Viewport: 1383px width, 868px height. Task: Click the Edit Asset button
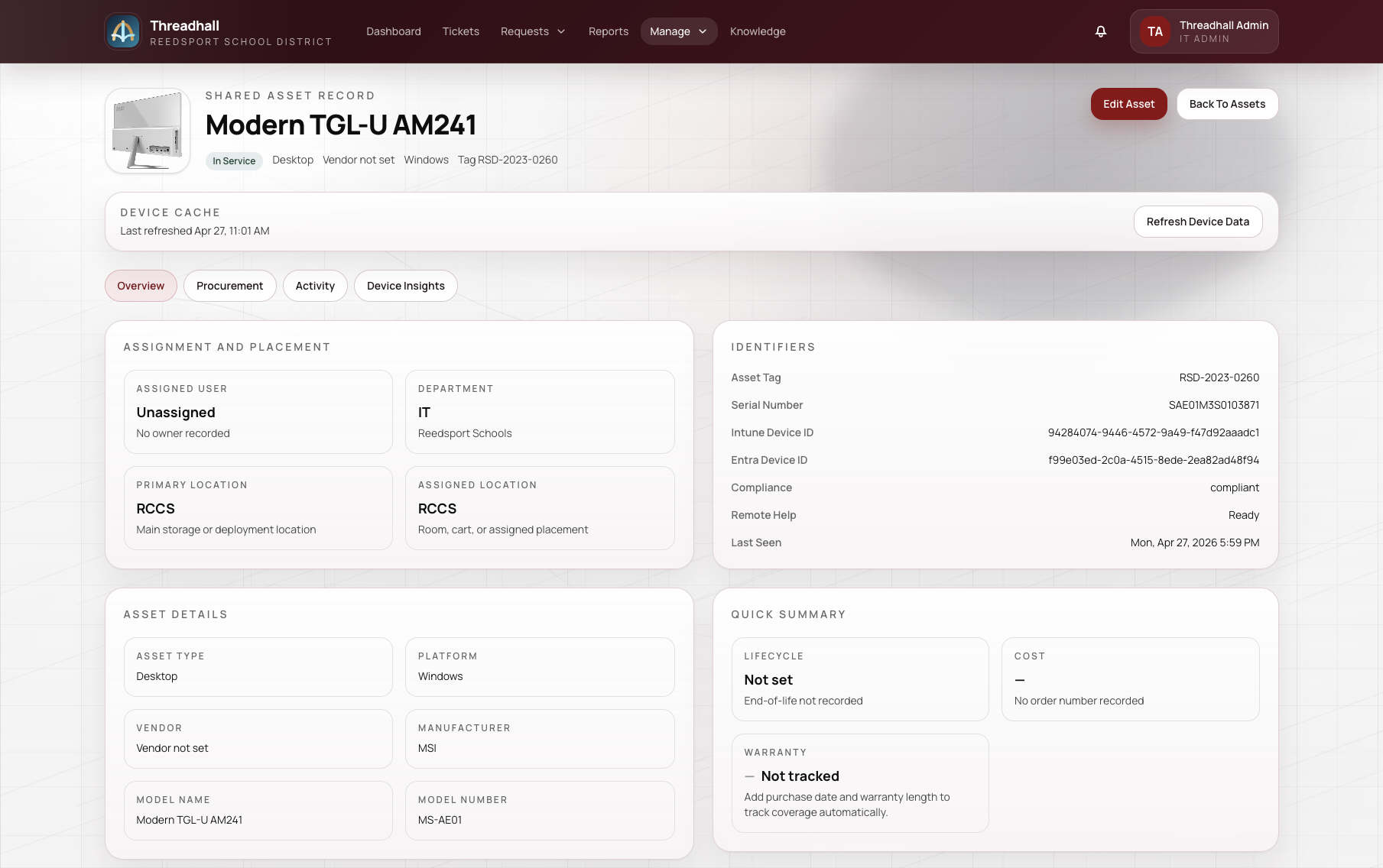1129,104
